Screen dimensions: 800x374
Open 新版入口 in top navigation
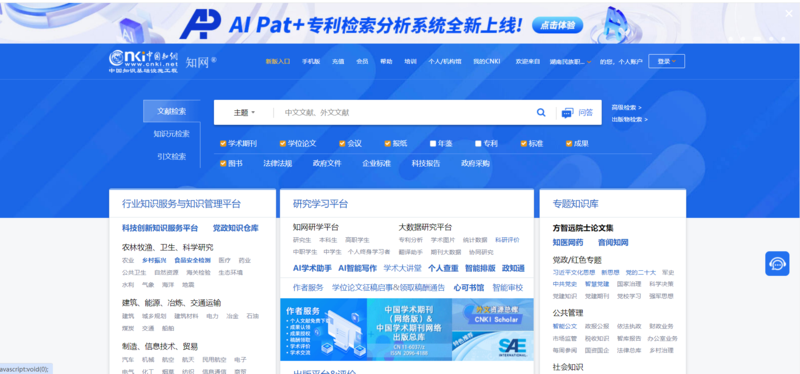278,61
